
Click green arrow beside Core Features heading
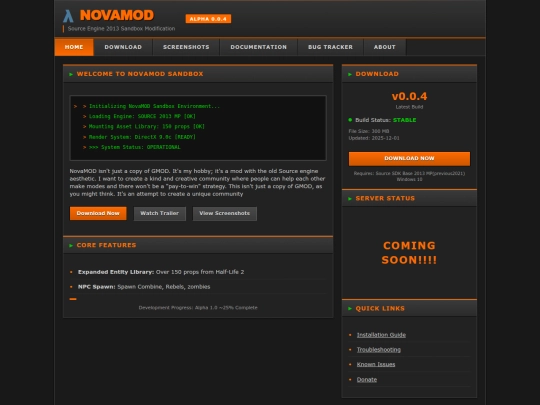[x=71, y=246]
